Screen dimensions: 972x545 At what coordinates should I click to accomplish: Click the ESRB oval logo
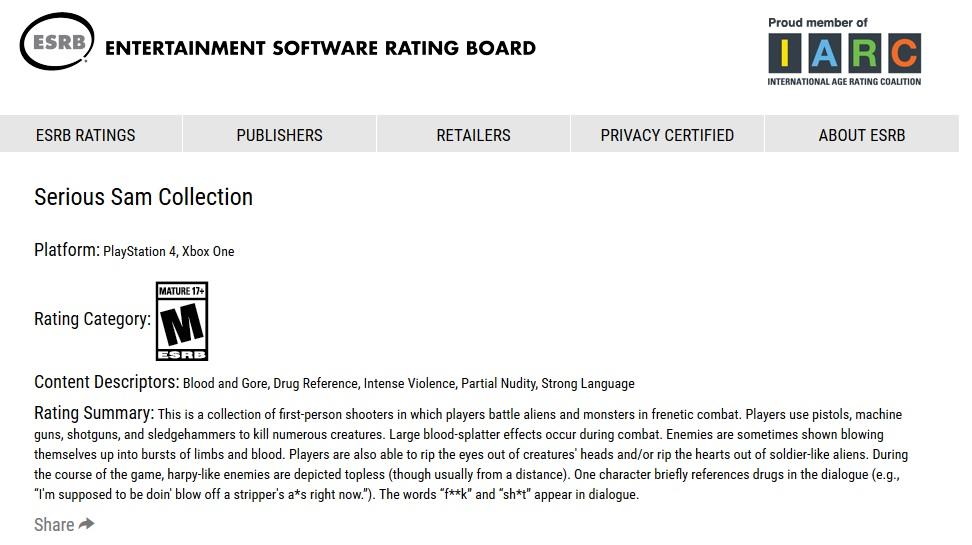[57, 42]
